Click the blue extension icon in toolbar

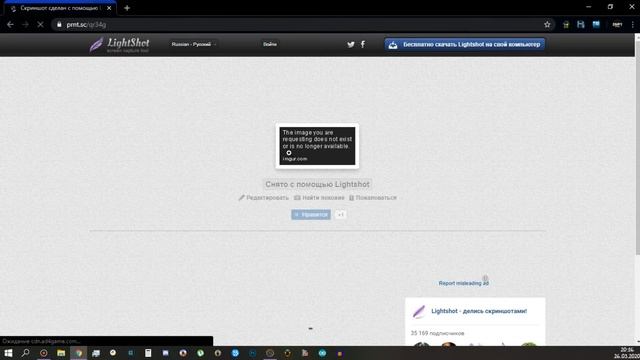pyautogui.click(x=596, y=24)
